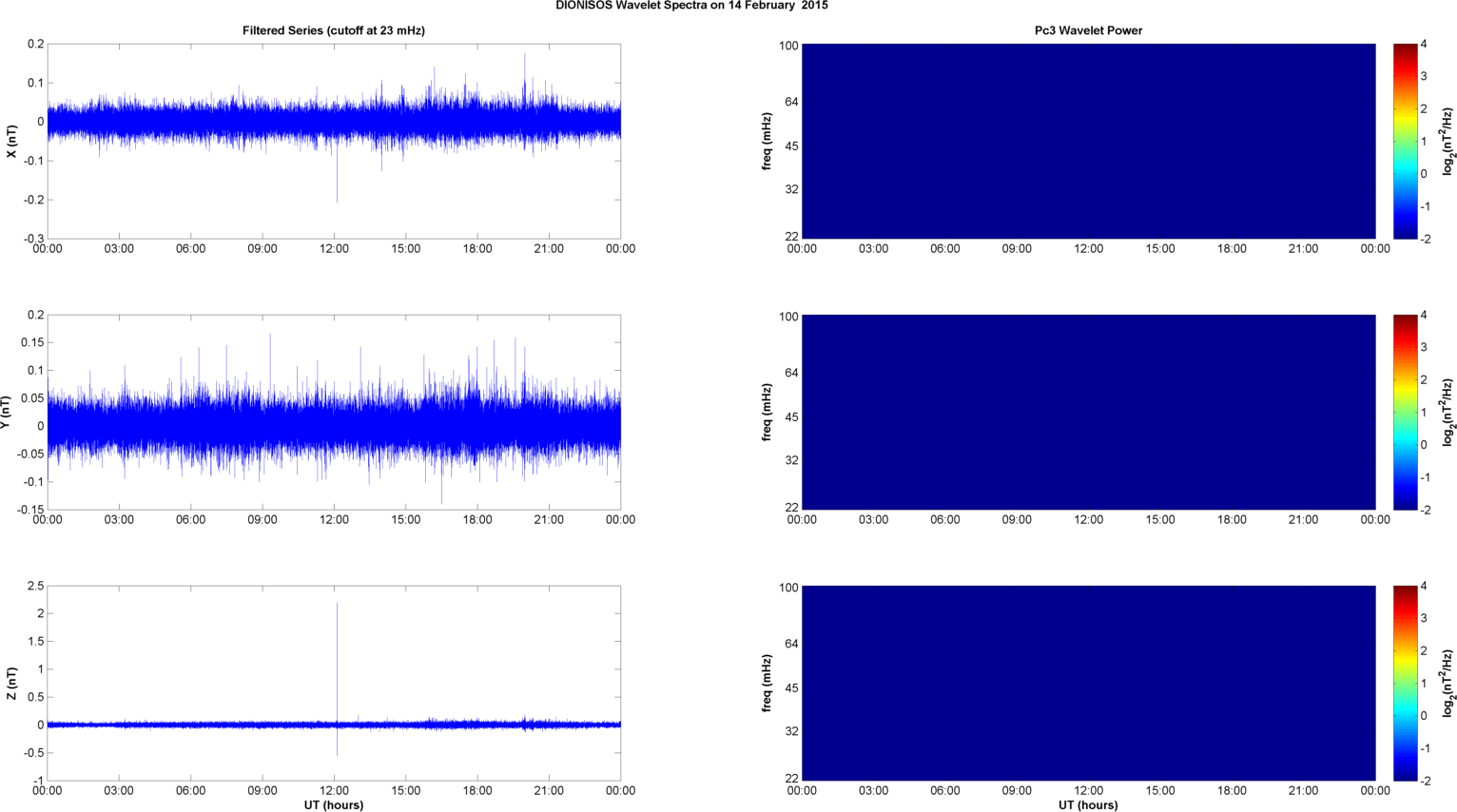
Task: Click the 64 frequency tick on bottom wavelet plot
Action: point(791,645)
